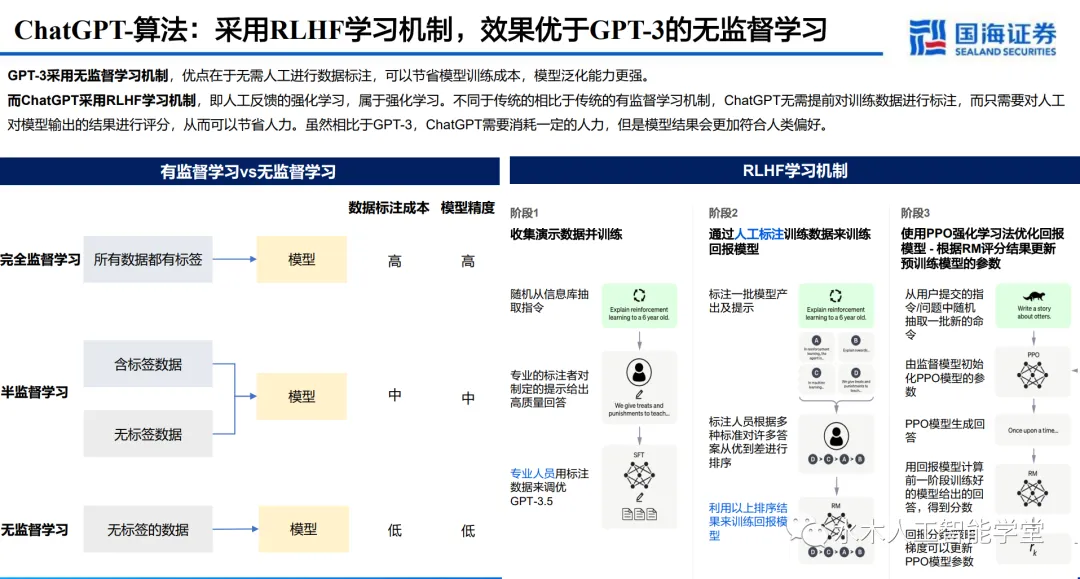1080x579 pixels.
Task: Click the PPO neural network icon
Action: [1032, 375]
